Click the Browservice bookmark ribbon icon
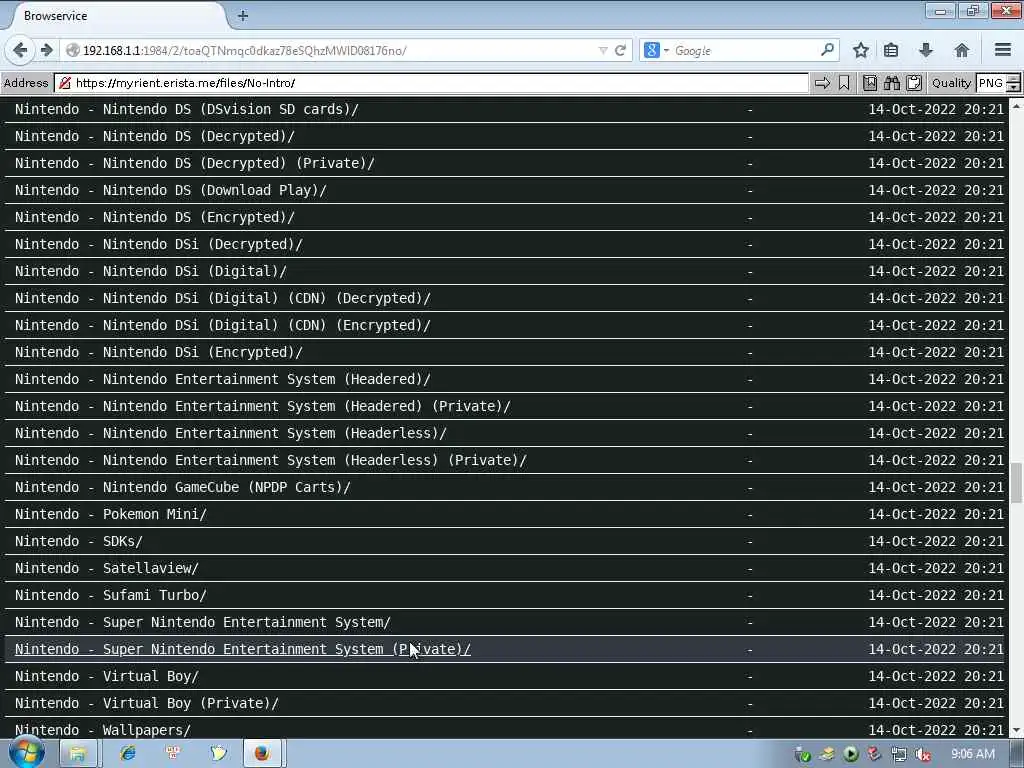This screenshot has width=1024, height=768. coord(844,83)
